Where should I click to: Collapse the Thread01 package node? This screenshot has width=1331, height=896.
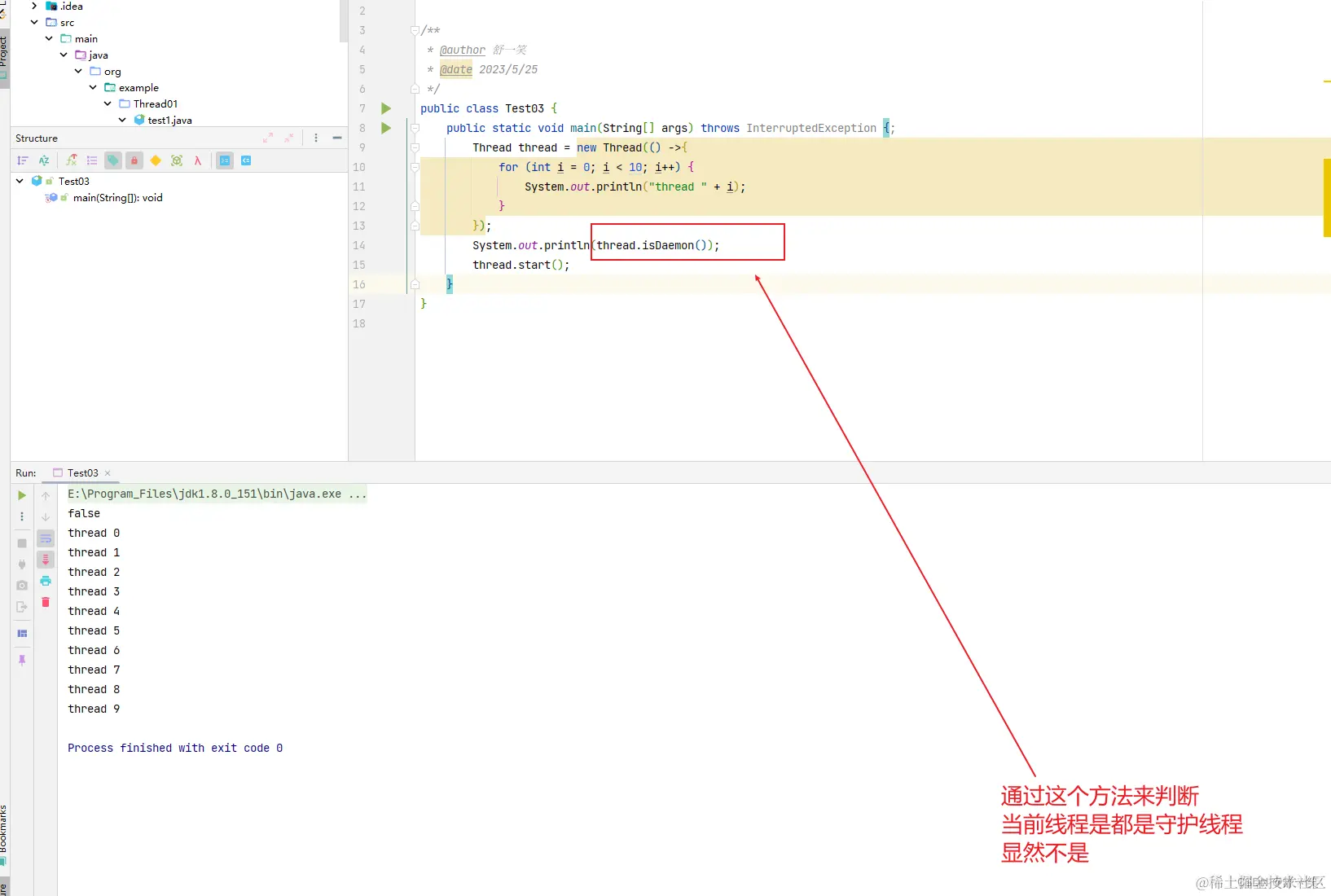pos(108,103)
